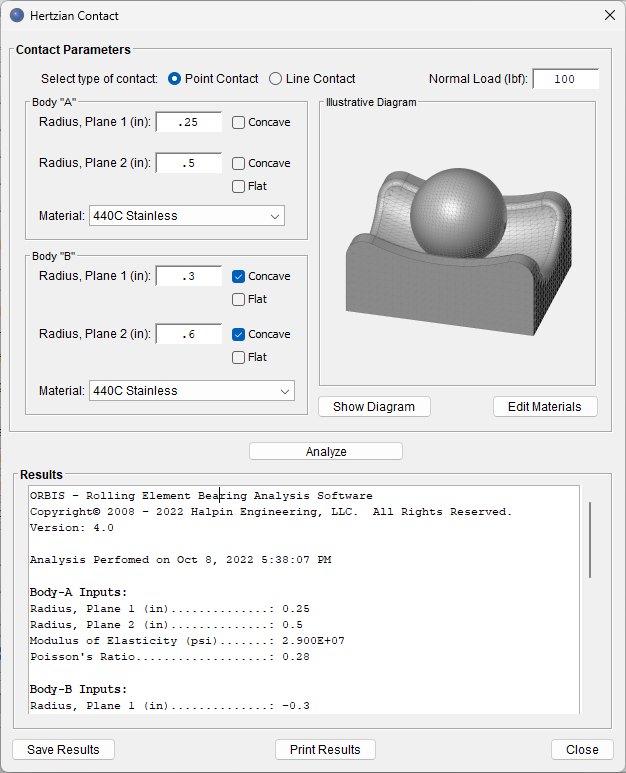Click the Results panel scrollbar
The width and height of the screenshot is (626, 773).
tap(589, 540)
